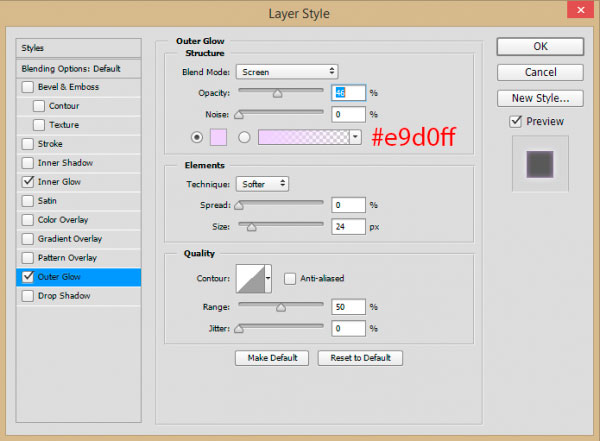The height and width of the screenshot is (441, 600).
Task: Click the Noise slider handle
Action: pyautogui.click(x=239, y=115)
